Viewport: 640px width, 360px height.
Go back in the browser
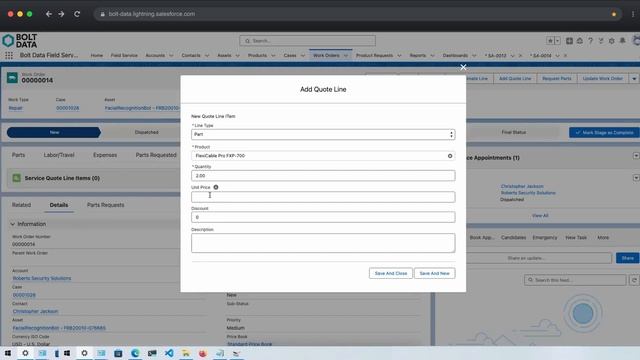click(x=49, y=14)
